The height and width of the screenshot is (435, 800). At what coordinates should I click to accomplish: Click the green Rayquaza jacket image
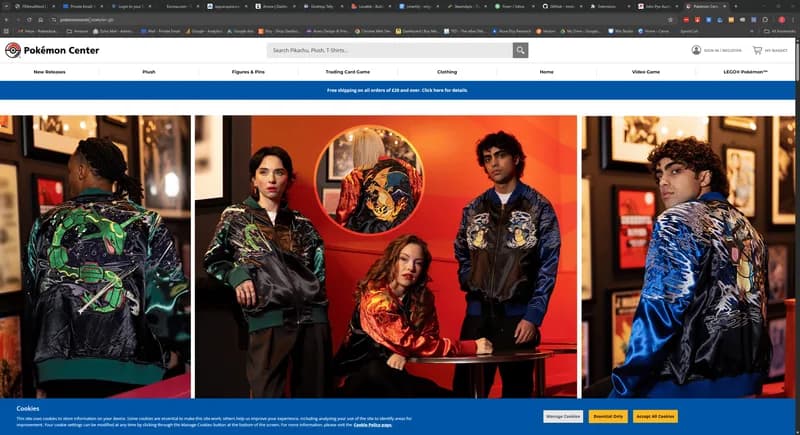95,257
